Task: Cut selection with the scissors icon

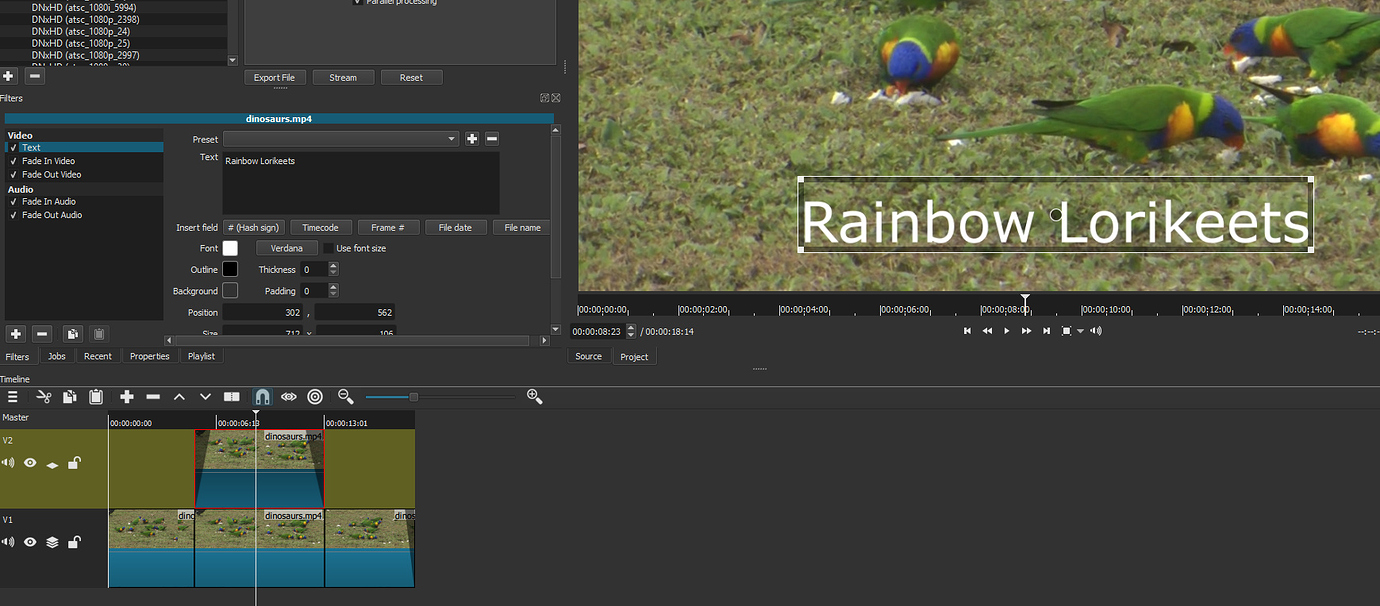Action: [43, 397]
